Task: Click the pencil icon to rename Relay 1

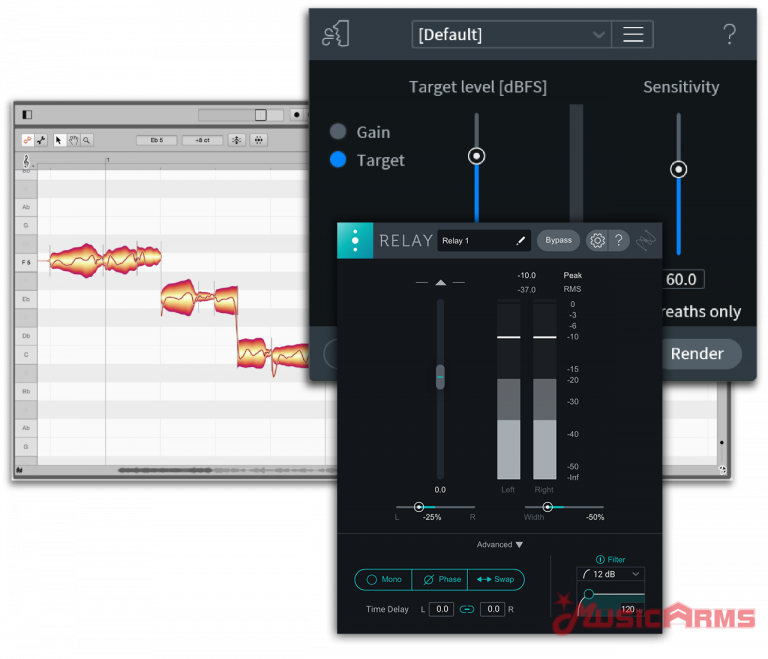Action: (x=520, y=240)
